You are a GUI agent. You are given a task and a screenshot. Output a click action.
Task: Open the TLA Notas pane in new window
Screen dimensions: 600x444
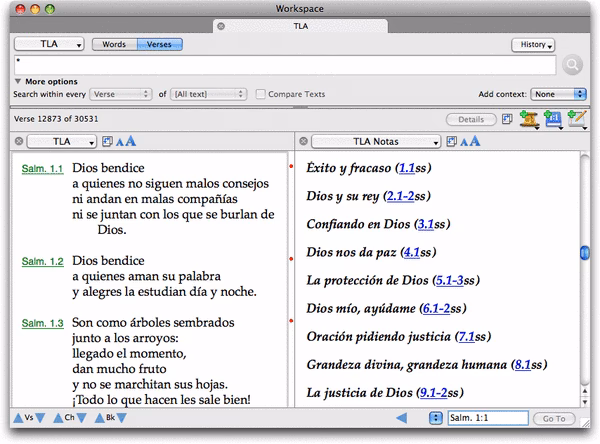point(452,142)
